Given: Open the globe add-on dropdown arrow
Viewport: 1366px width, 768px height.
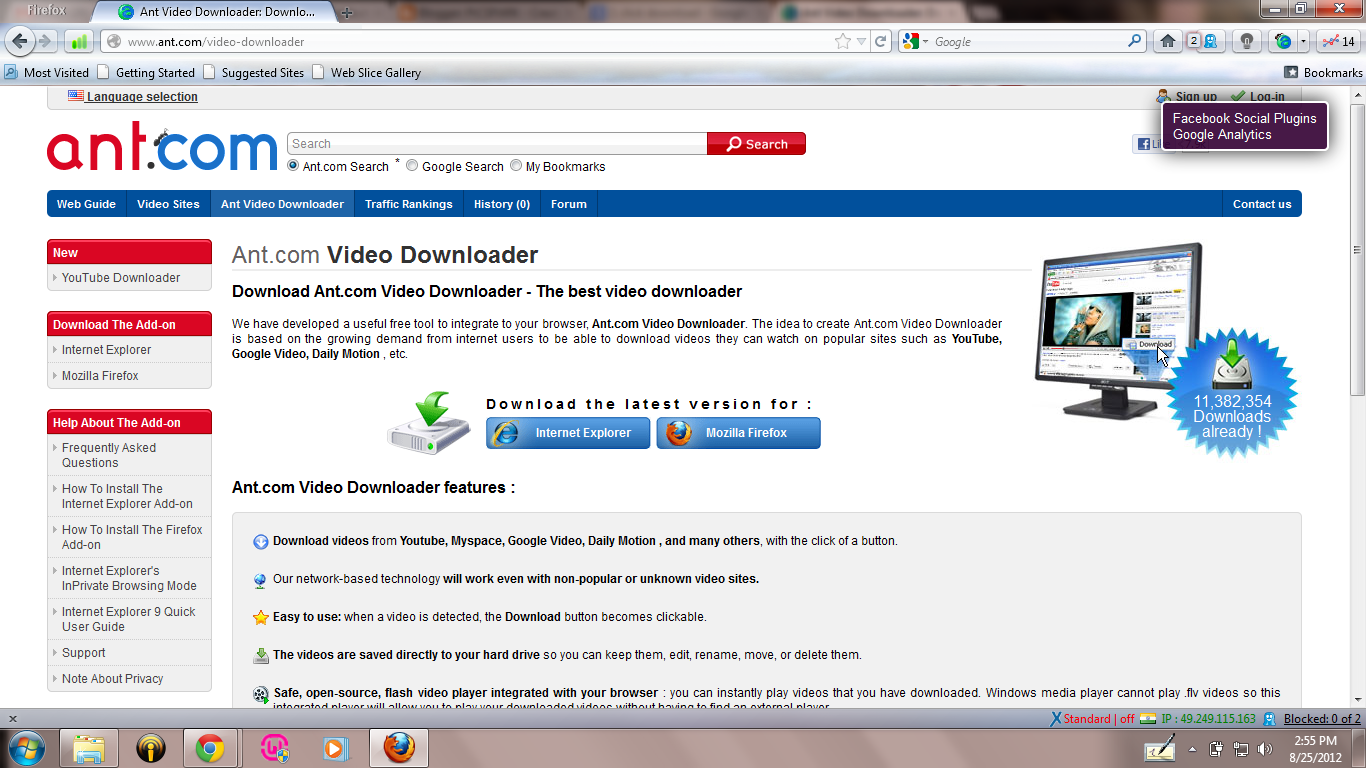Looking at the screenshot, I should [1303, 42].
